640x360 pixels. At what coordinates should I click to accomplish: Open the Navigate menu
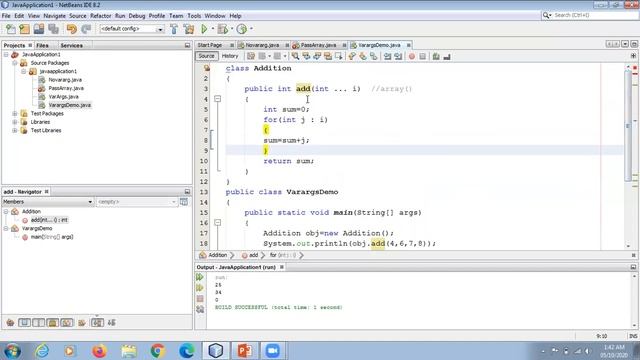pyautogui.click(x=54, y=16)
